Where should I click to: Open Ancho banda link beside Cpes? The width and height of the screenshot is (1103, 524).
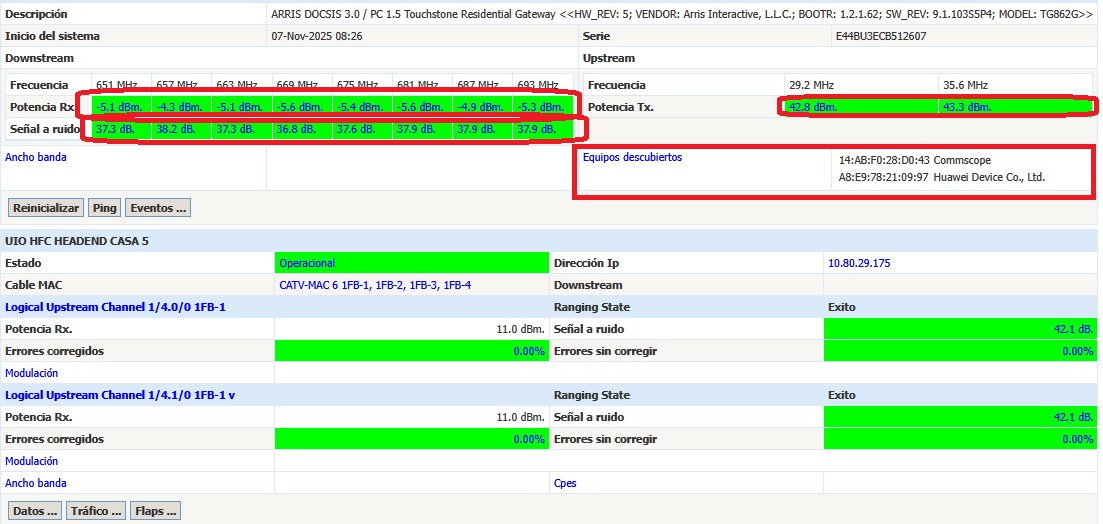[x=36, y=483]
